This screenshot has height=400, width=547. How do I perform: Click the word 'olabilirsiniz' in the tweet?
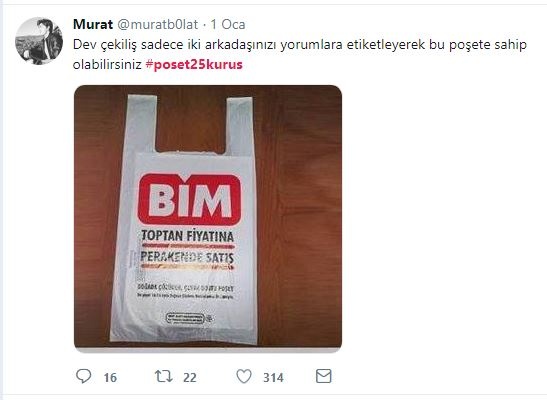coord(107,65)
